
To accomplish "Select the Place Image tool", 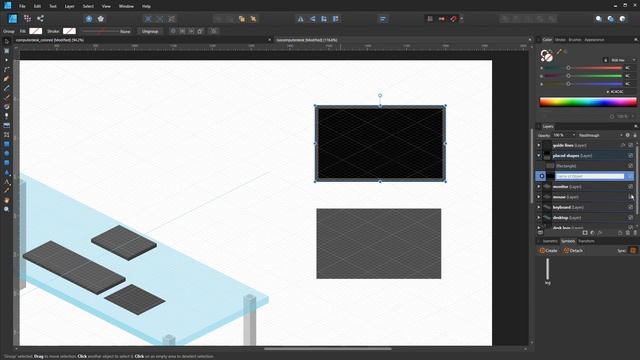I will pyautogui.click(x=7, y=125).
